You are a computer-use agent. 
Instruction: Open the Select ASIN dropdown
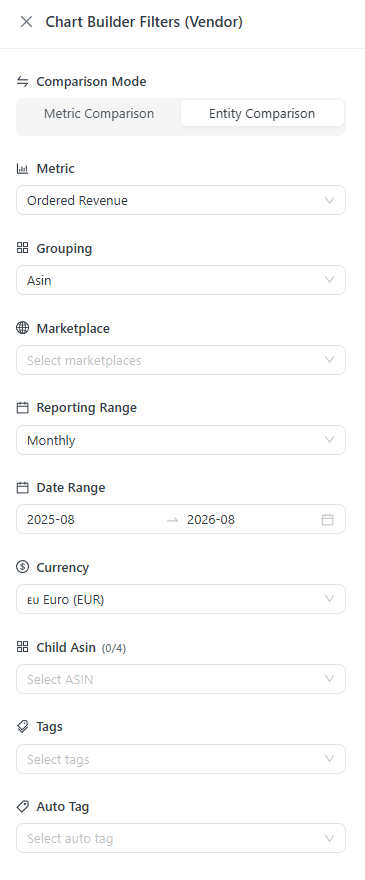181,679
